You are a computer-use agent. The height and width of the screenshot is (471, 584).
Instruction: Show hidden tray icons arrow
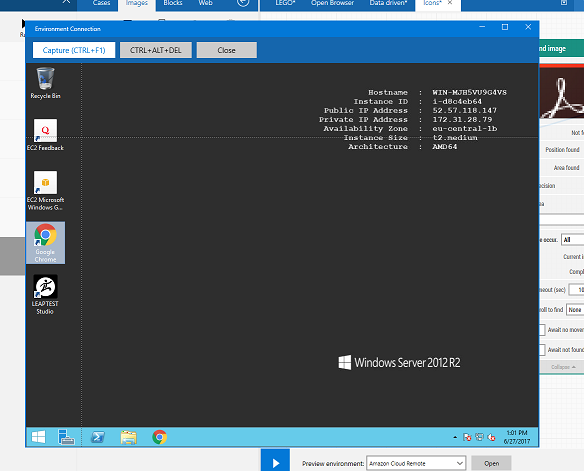click(x=455, y=437)
